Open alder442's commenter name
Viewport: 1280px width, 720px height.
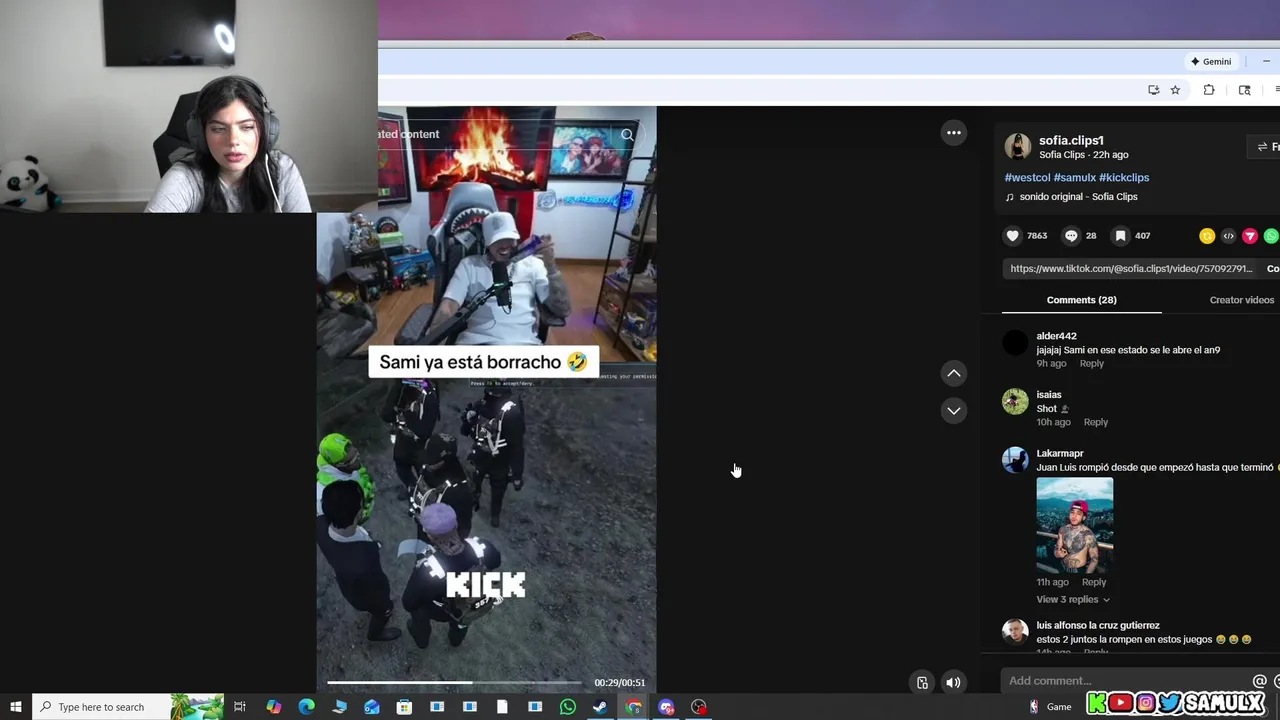[x=1056, y=336]
